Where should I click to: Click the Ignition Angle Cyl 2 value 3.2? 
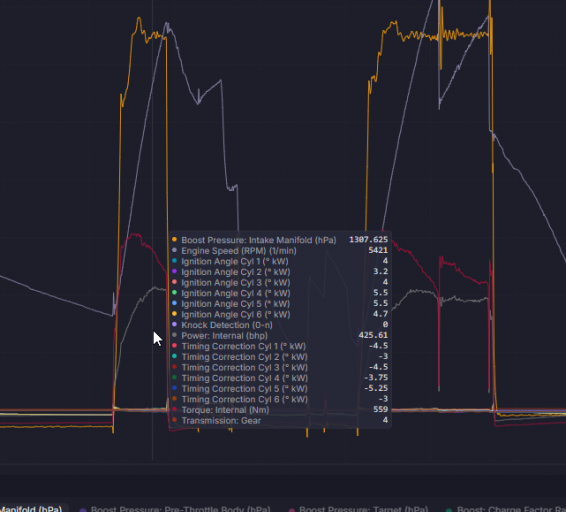[380, 272]
